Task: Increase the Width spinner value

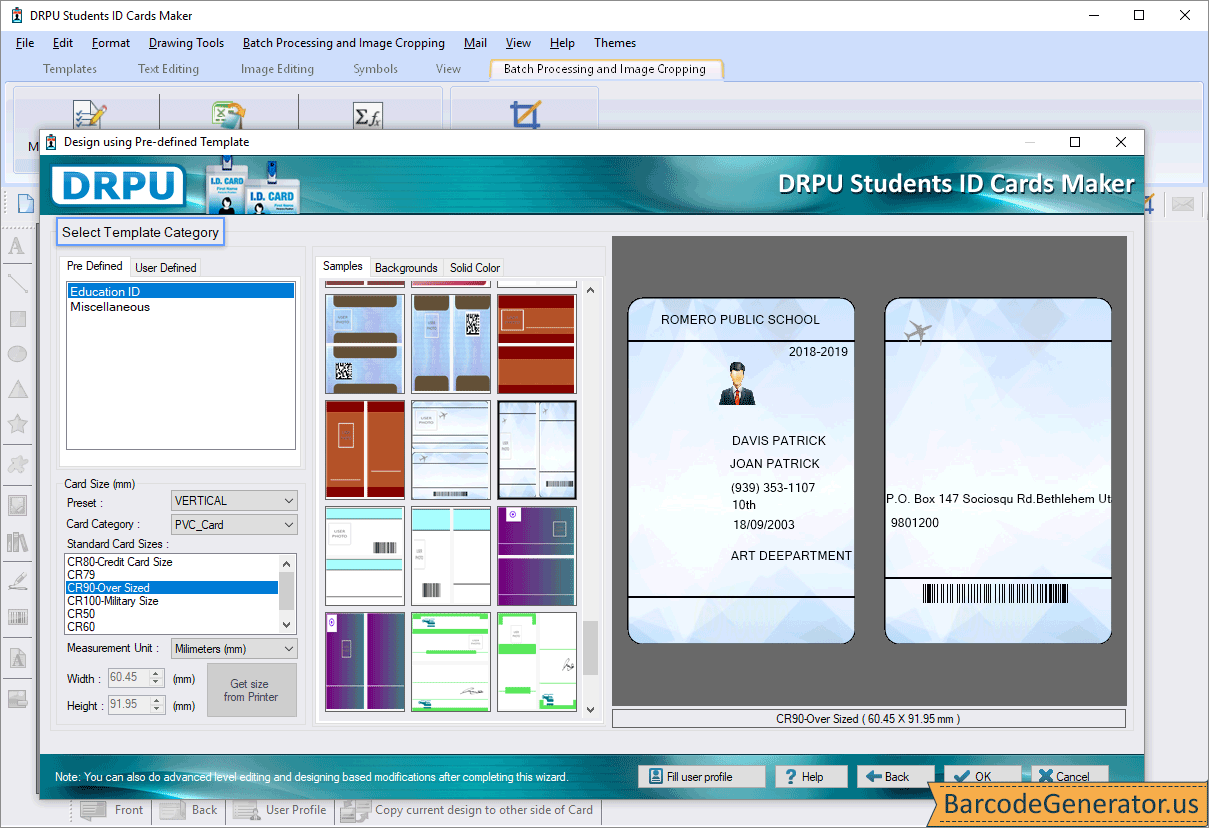Action: (156, 674)
